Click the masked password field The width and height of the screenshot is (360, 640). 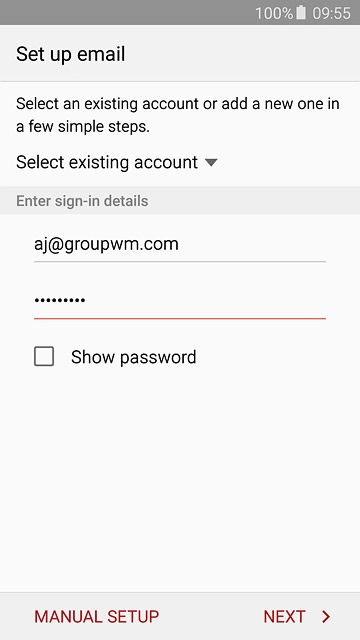tap(180, 301)
